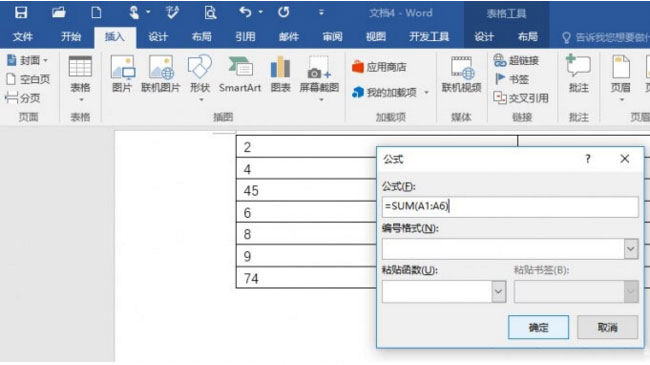Switch to the 引用 tab
Screen dimensions: 650x365
pyautogui.click(x=245, y=37)
